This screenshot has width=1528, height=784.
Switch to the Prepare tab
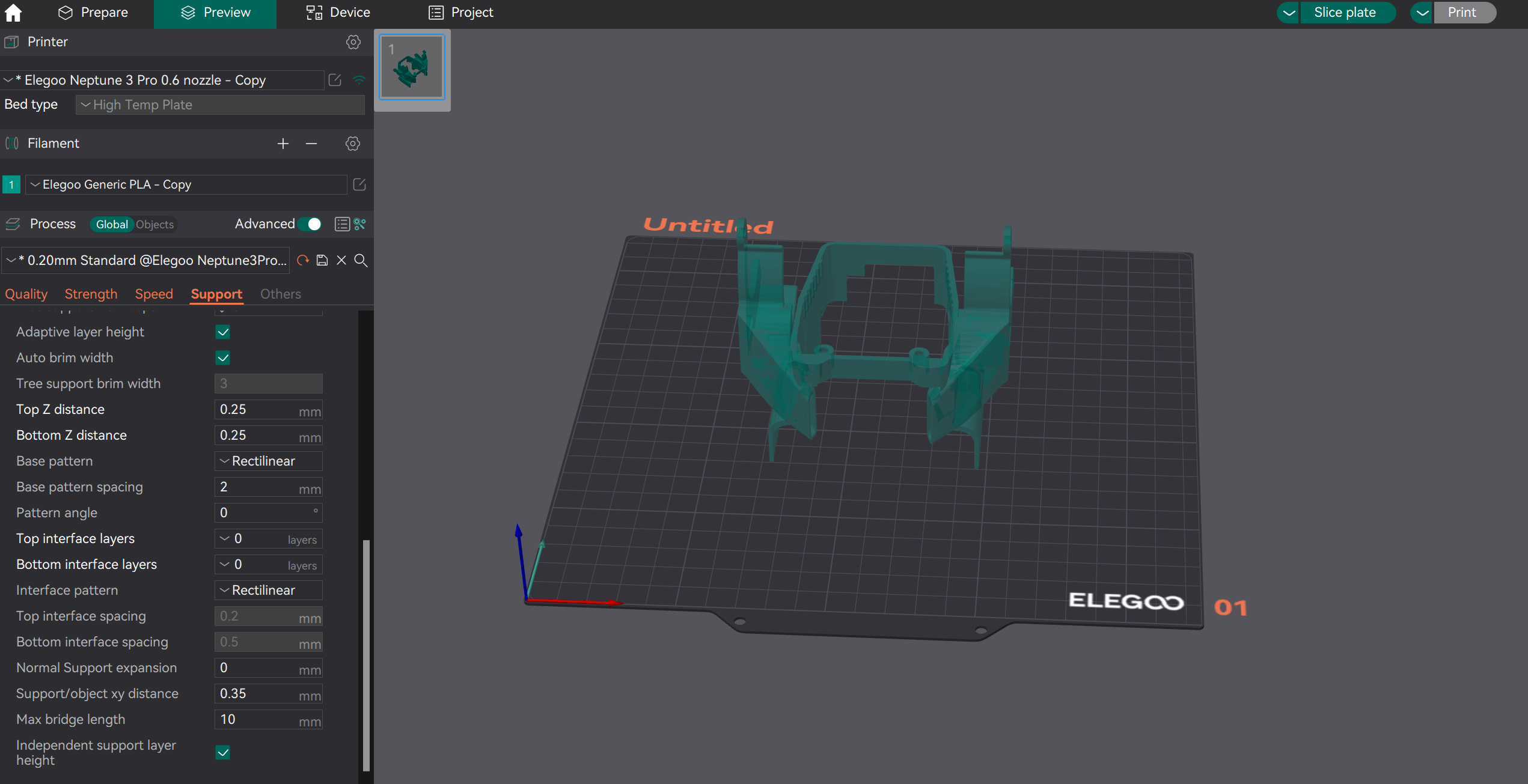tap(93, 13)
